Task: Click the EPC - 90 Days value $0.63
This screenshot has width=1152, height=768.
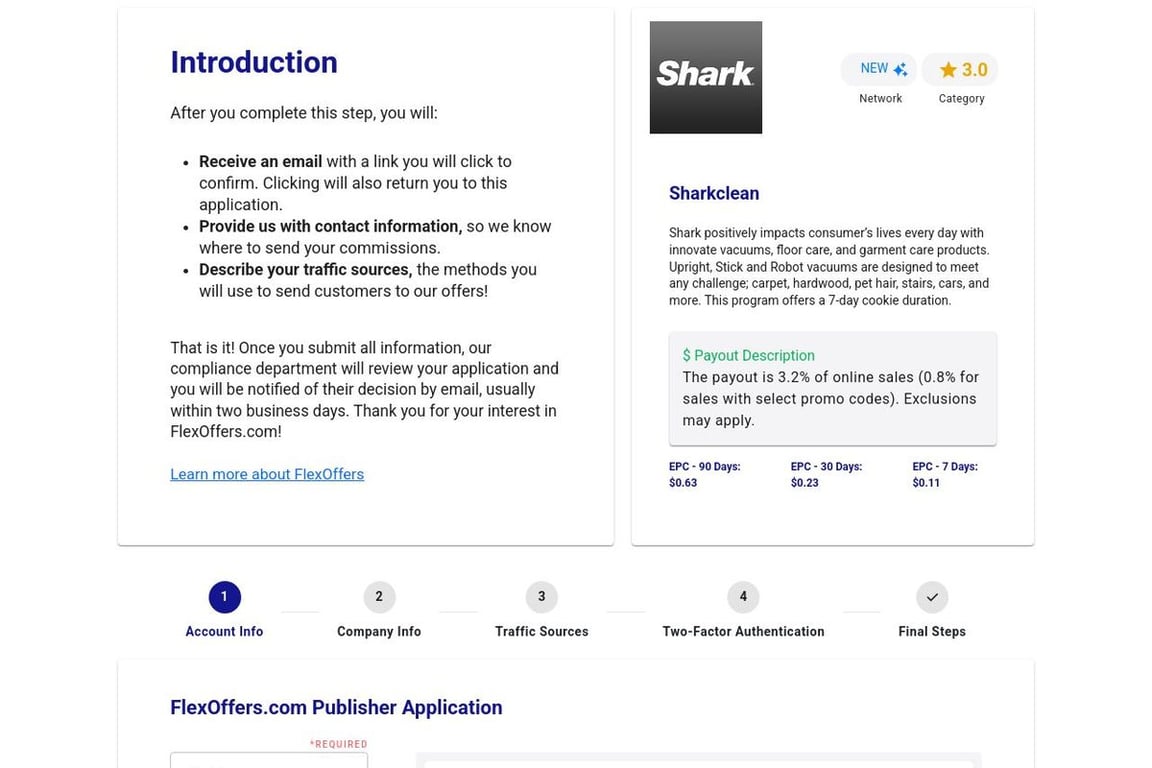Action: pos(683,483)
